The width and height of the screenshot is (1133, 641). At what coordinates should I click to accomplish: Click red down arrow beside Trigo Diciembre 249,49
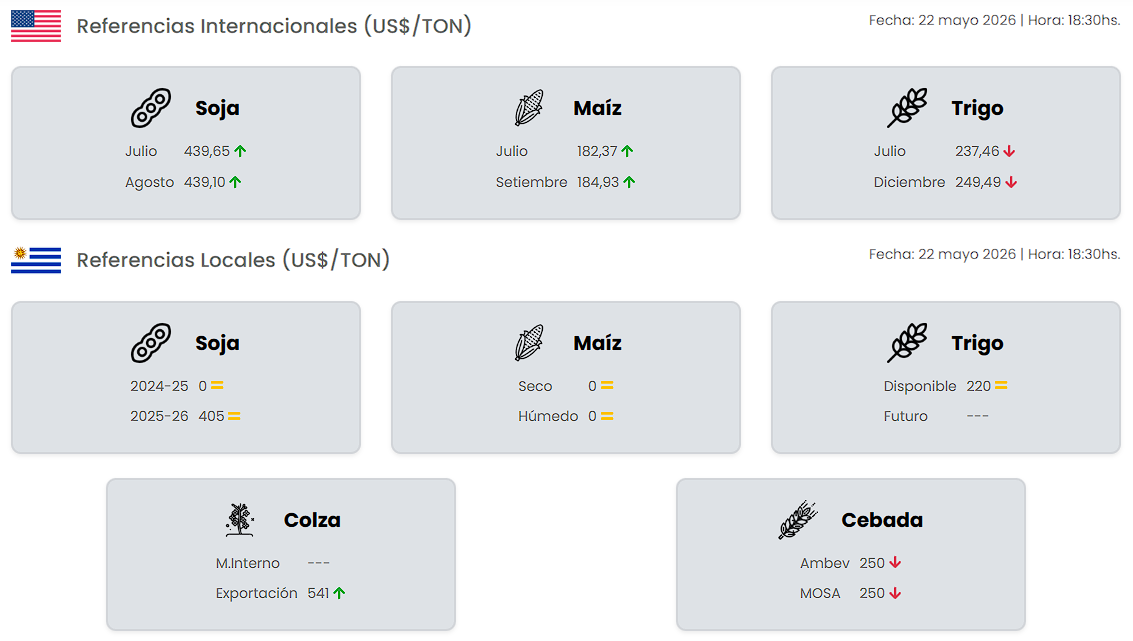[1012, 182]
